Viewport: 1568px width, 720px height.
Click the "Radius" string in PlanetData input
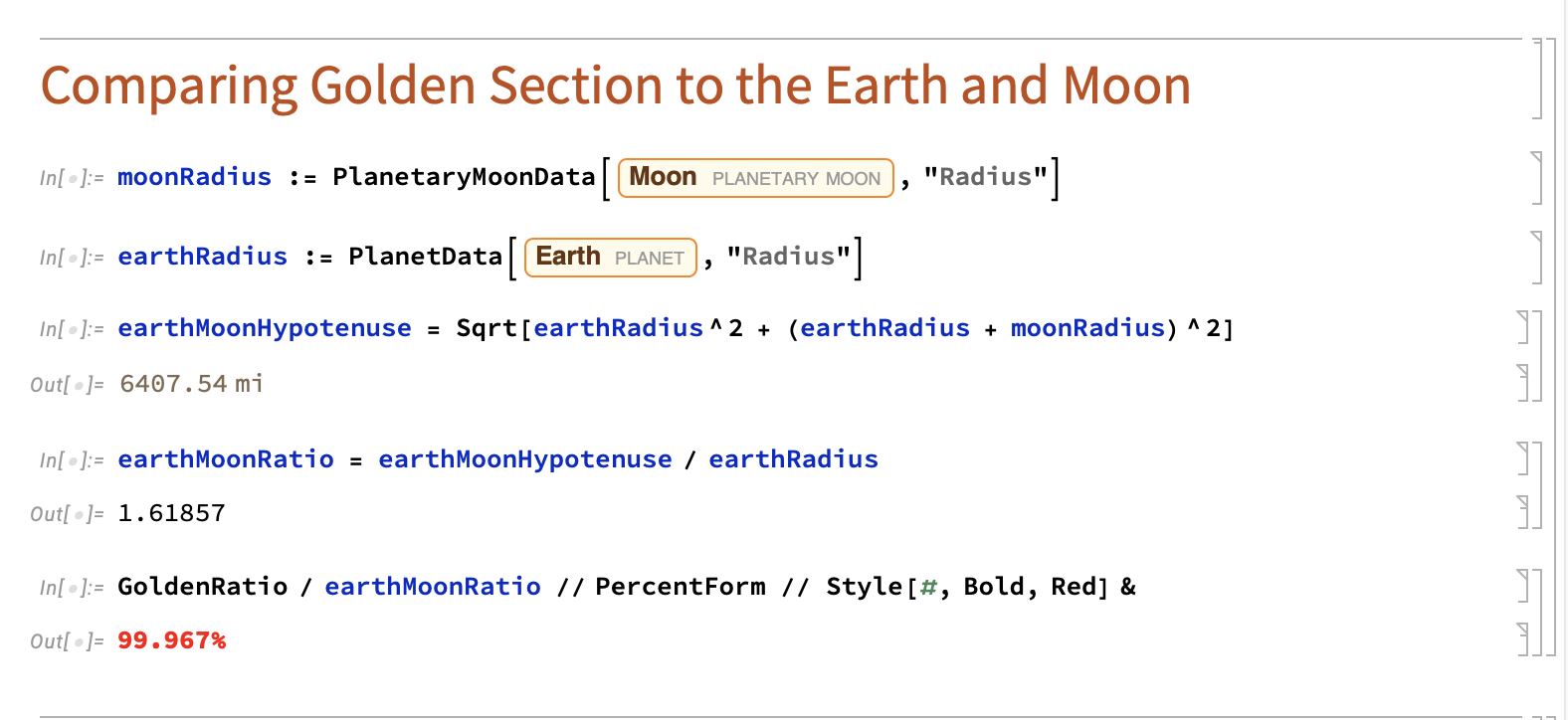coord(788,257)
